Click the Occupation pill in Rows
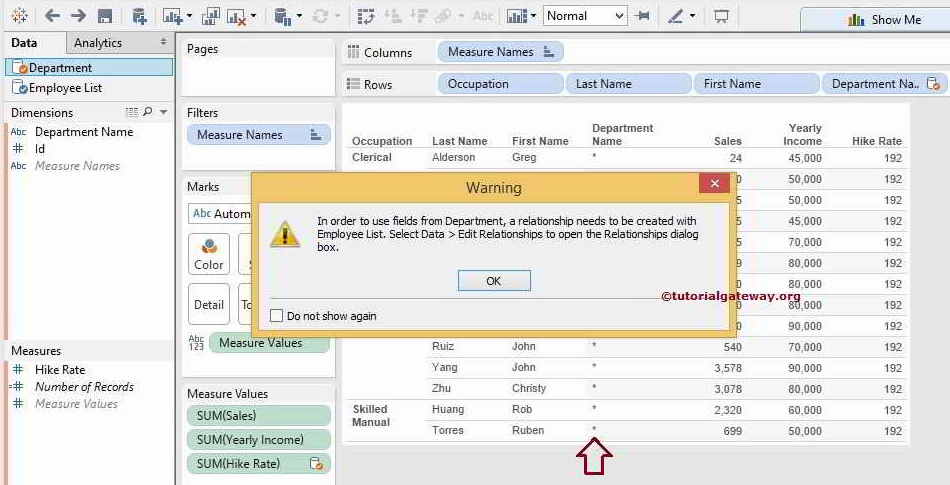Viewport: 950px width, 485px height. click(x=500, y=84)
